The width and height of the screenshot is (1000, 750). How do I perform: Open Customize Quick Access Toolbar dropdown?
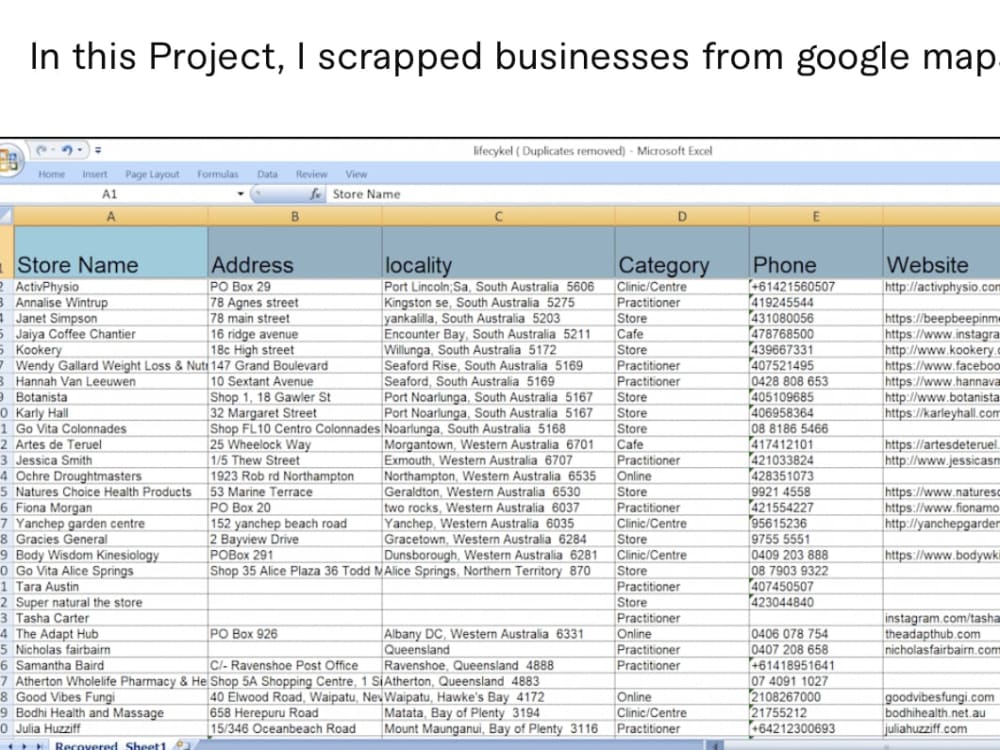click(x=98, y=151)
